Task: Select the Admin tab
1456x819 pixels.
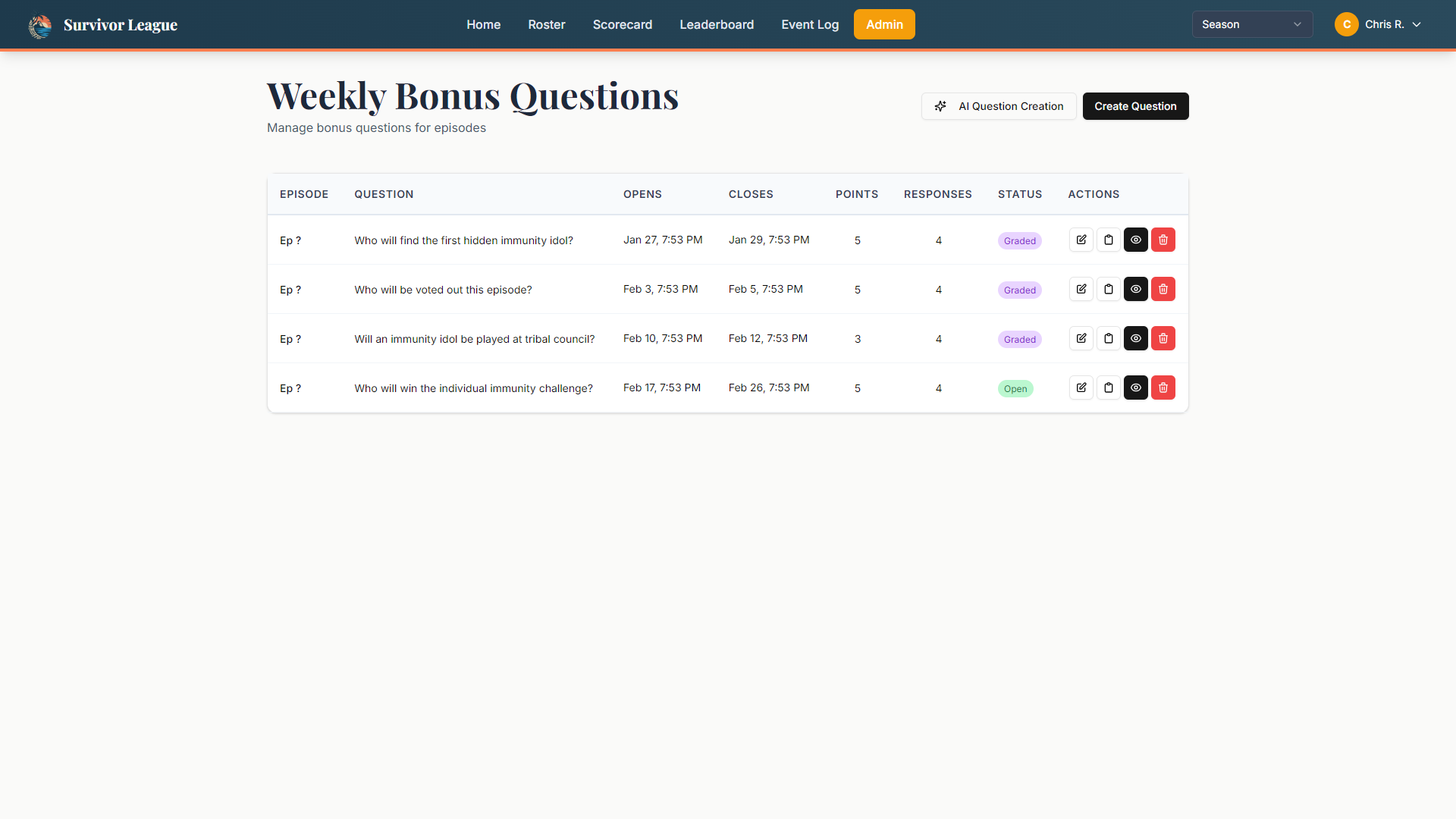Action: click(x=884, y=24)
